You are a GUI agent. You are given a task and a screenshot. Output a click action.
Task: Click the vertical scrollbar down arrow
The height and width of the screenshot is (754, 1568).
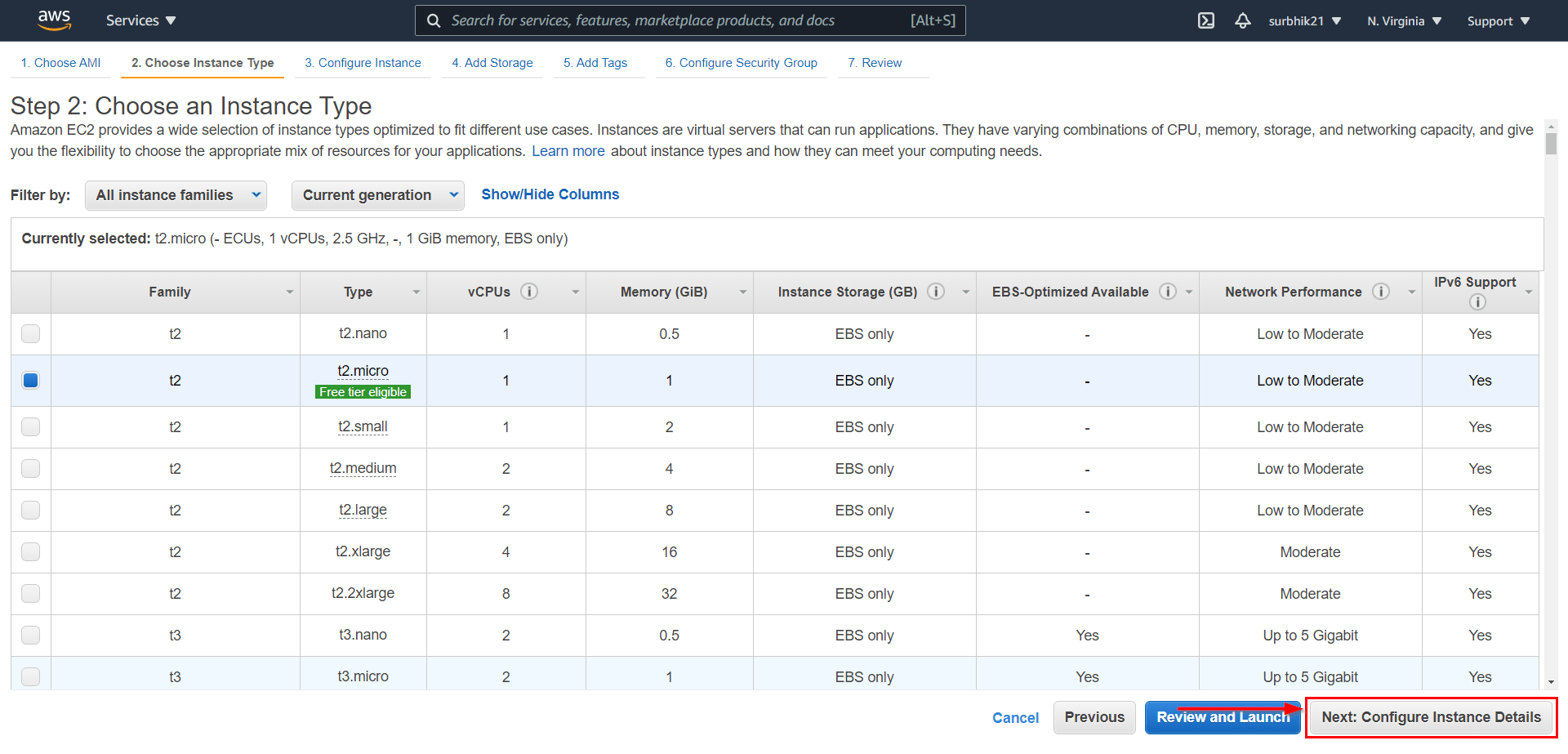pos(1551,682)
